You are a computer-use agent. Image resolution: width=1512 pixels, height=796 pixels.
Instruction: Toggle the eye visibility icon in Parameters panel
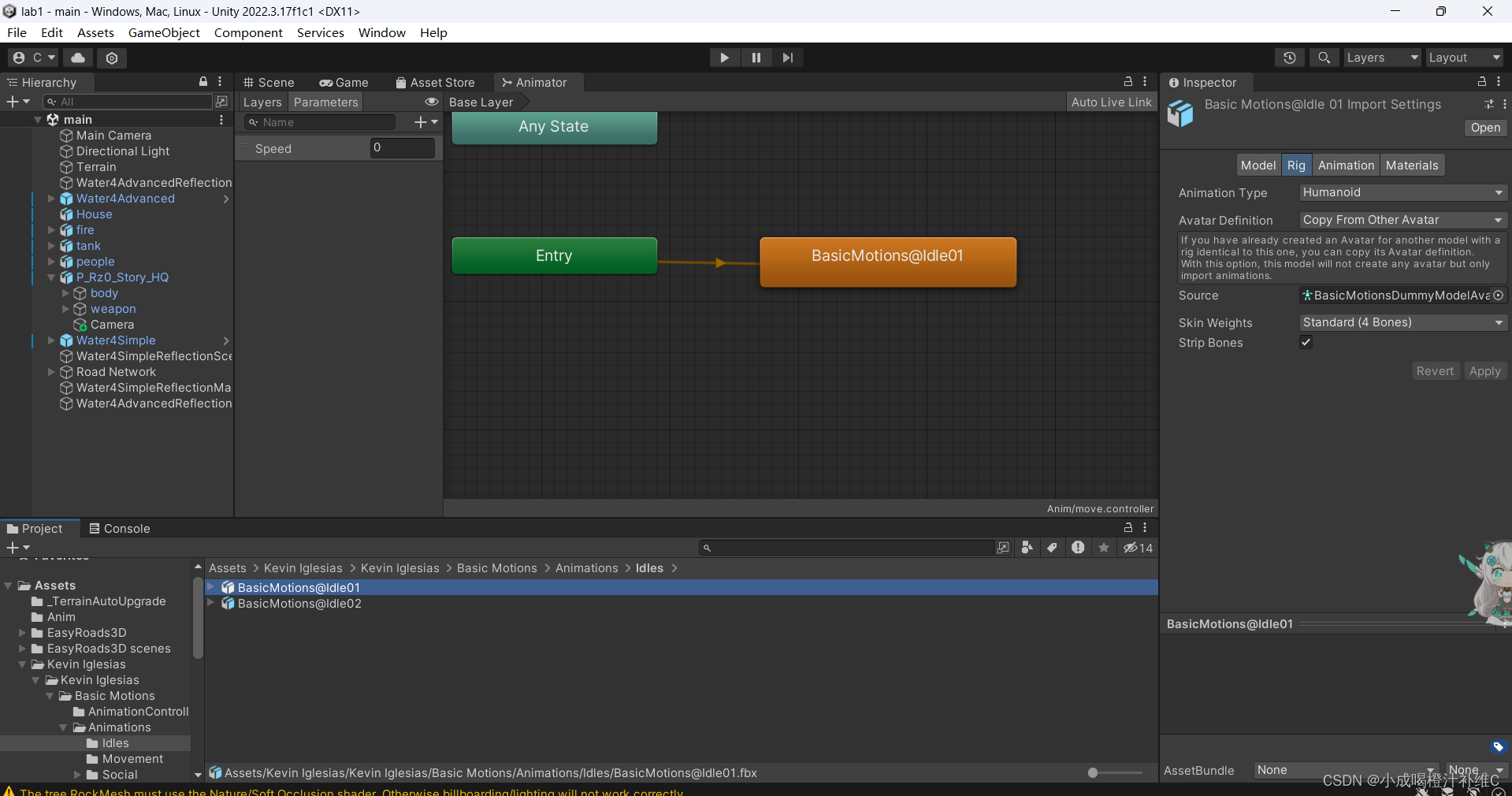click(x=431, y=102)
